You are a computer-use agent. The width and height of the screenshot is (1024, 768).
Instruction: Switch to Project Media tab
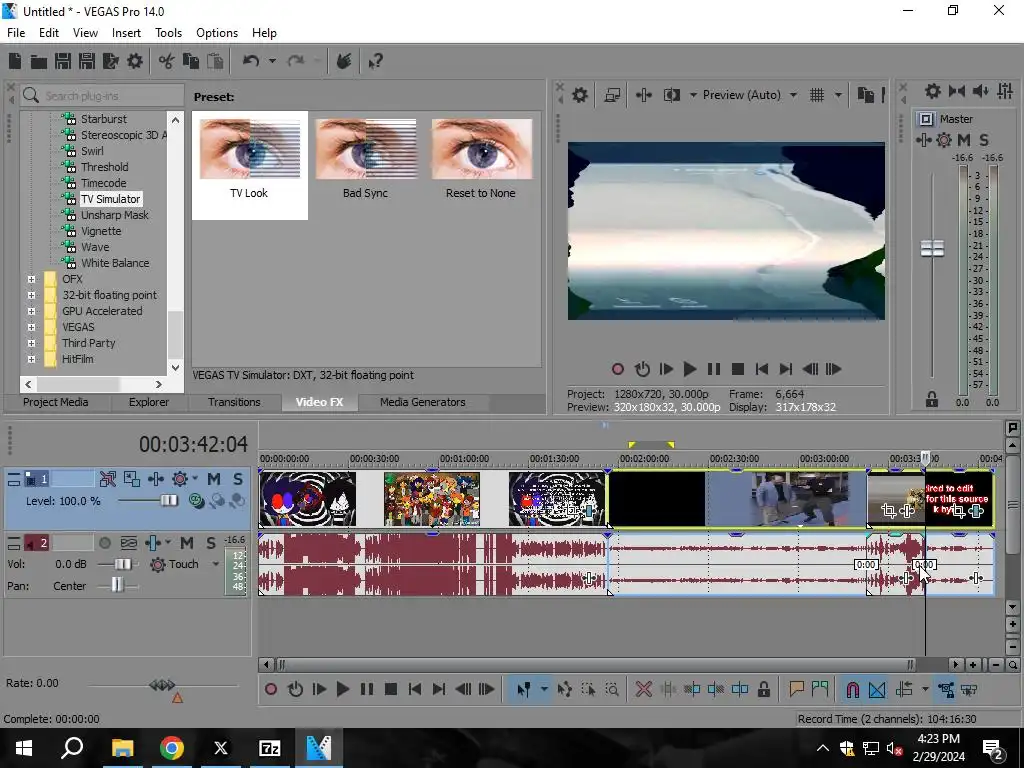click(x=56, y=402)
